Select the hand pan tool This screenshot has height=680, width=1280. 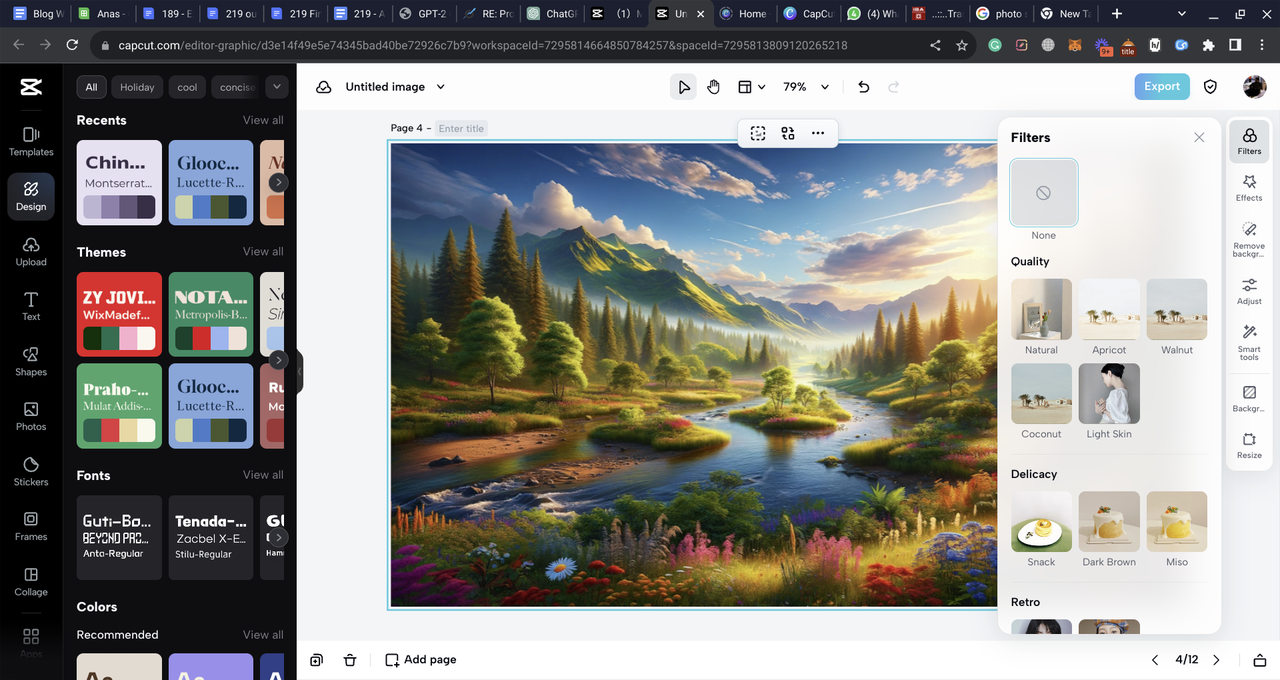713,87
